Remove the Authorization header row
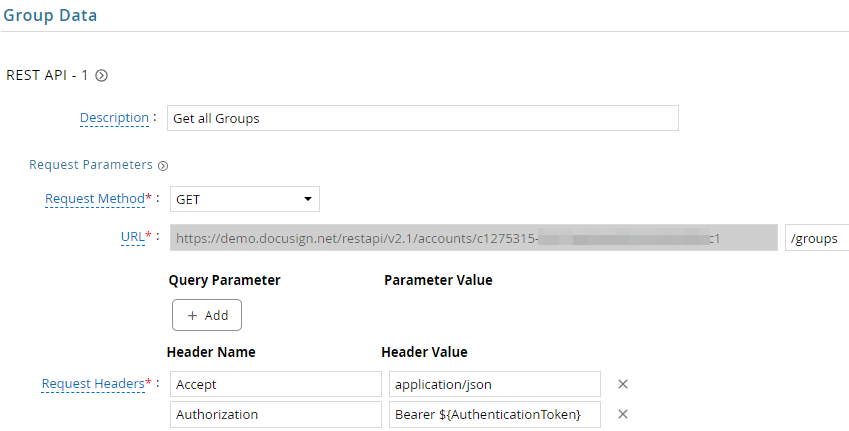This screenshot has height=431, width=849. pos(623,414)
